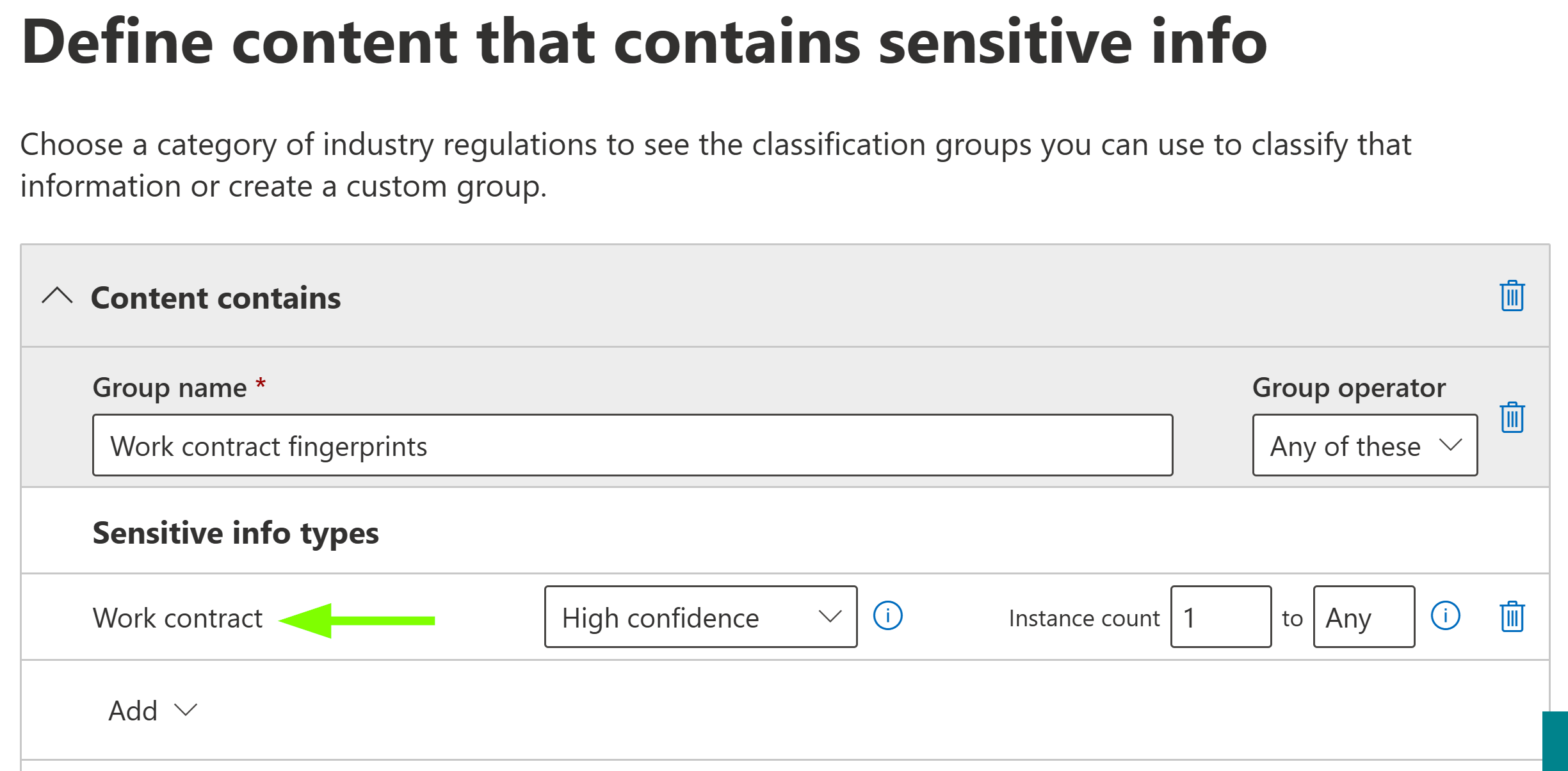
Task: Remove the Work contract info type row
Action: point(1512,617)
